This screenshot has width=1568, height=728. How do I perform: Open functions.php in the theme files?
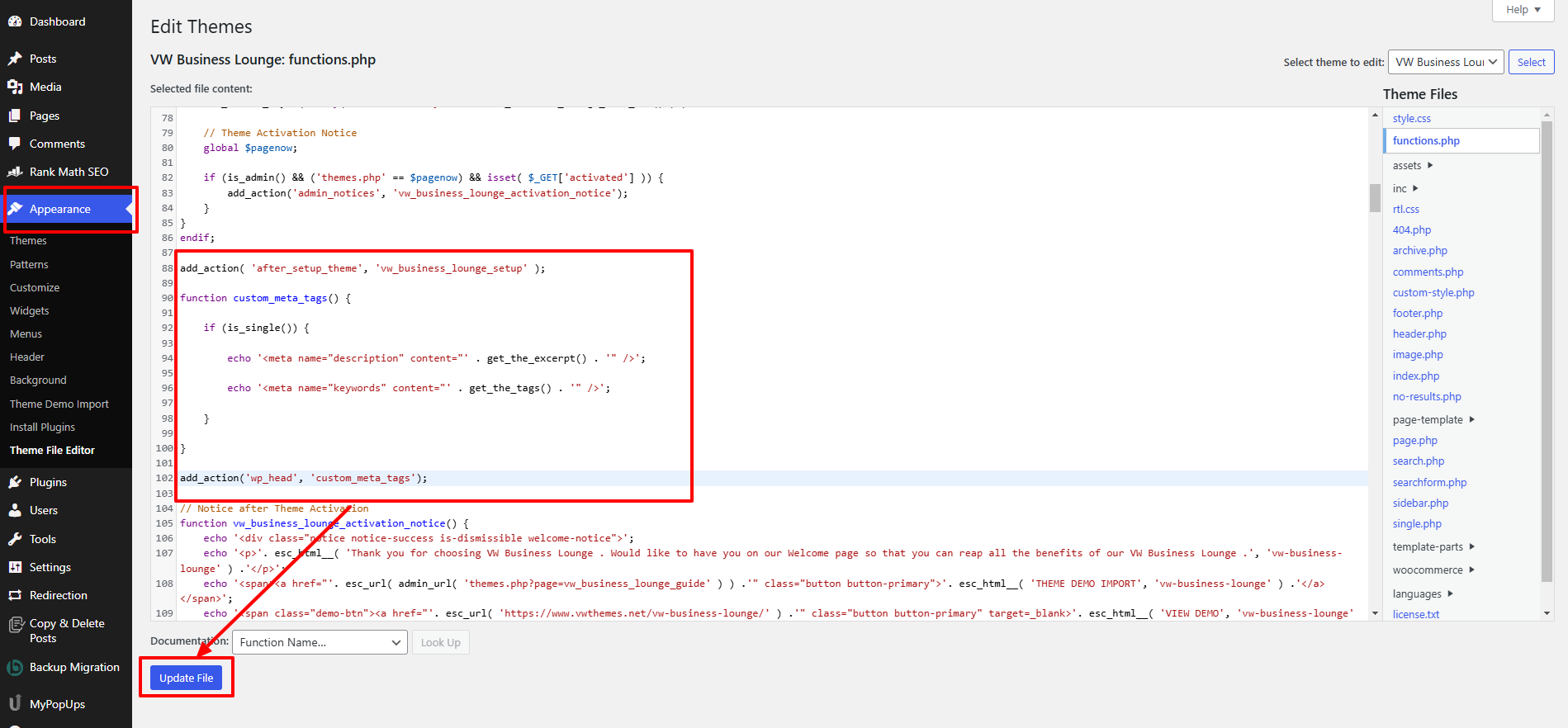tap(1426, 140)
